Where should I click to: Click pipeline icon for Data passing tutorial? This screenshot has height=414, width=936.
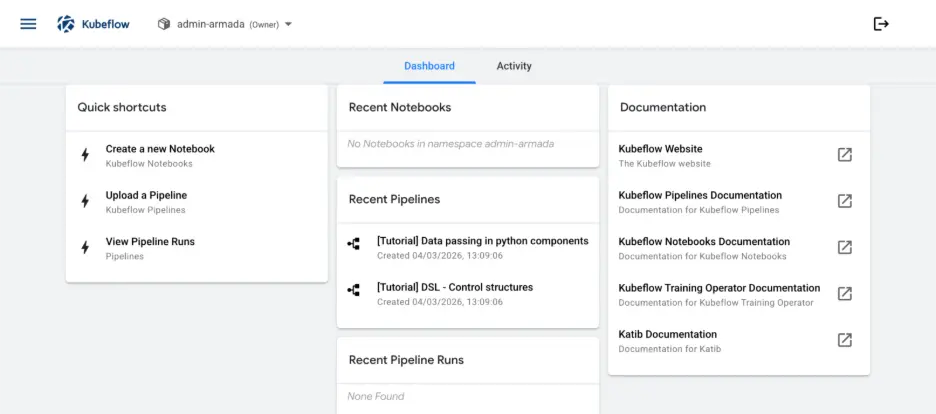coord(353,244)
